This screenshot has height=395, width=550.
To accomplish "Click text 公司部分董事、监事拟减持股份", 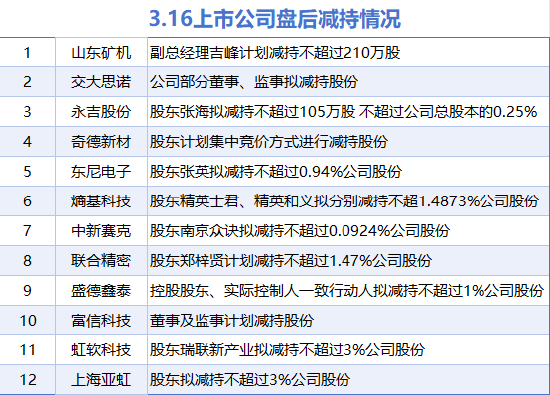I will 254,82.
